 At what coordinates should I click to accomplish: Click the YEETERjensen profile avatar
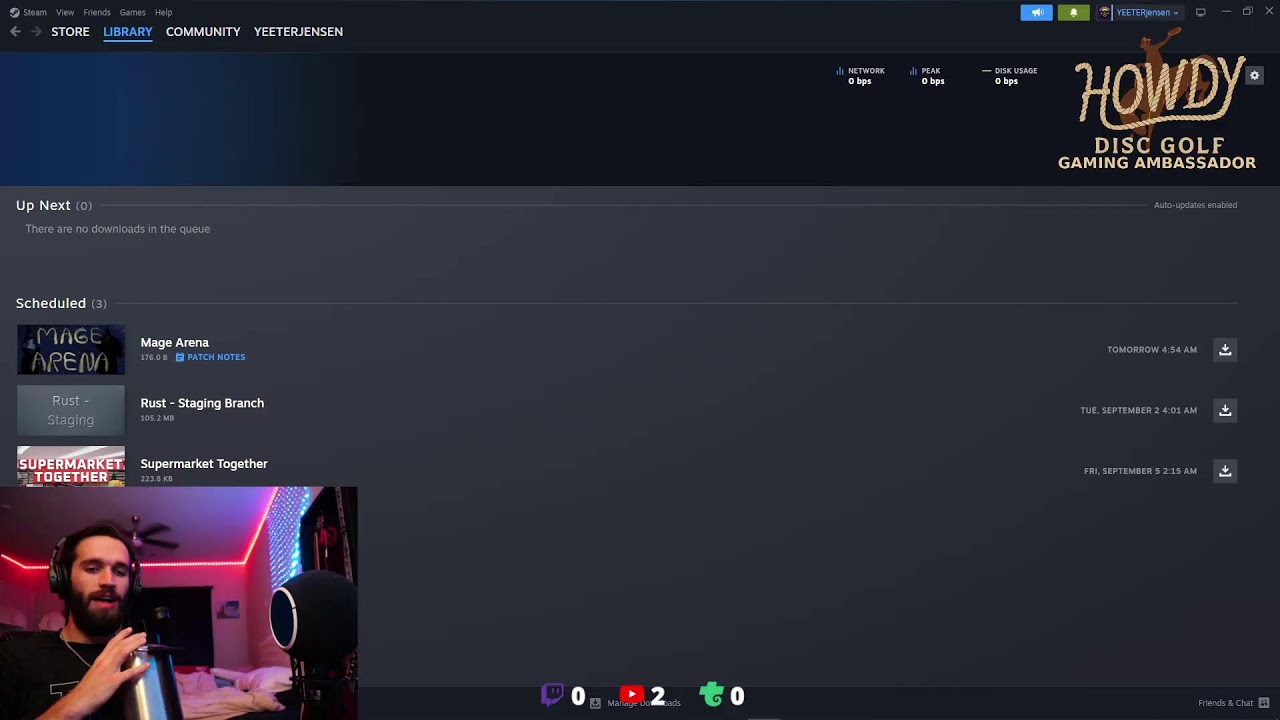pos(1104,12)
